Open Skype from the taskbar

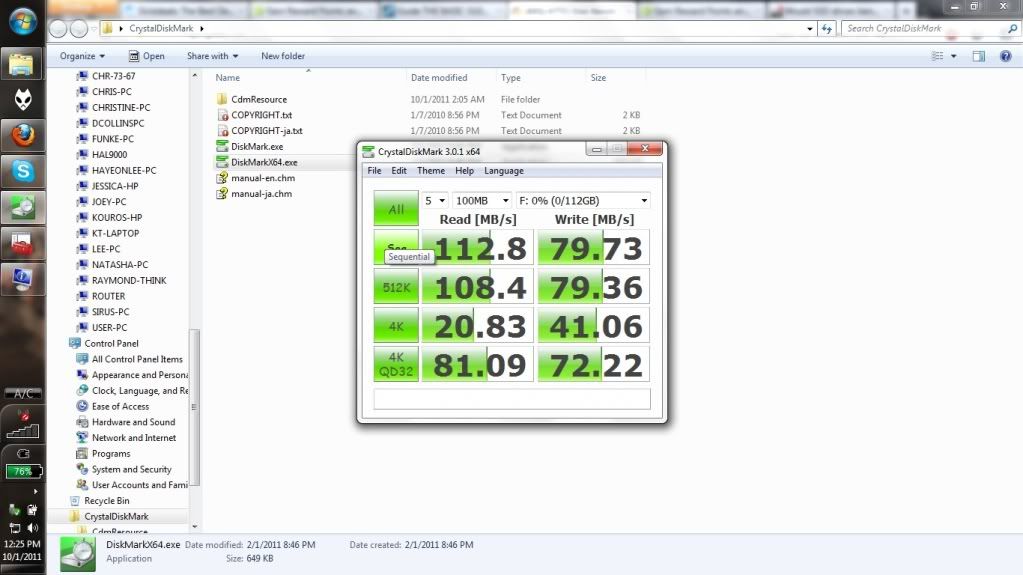tap(23, 171)
